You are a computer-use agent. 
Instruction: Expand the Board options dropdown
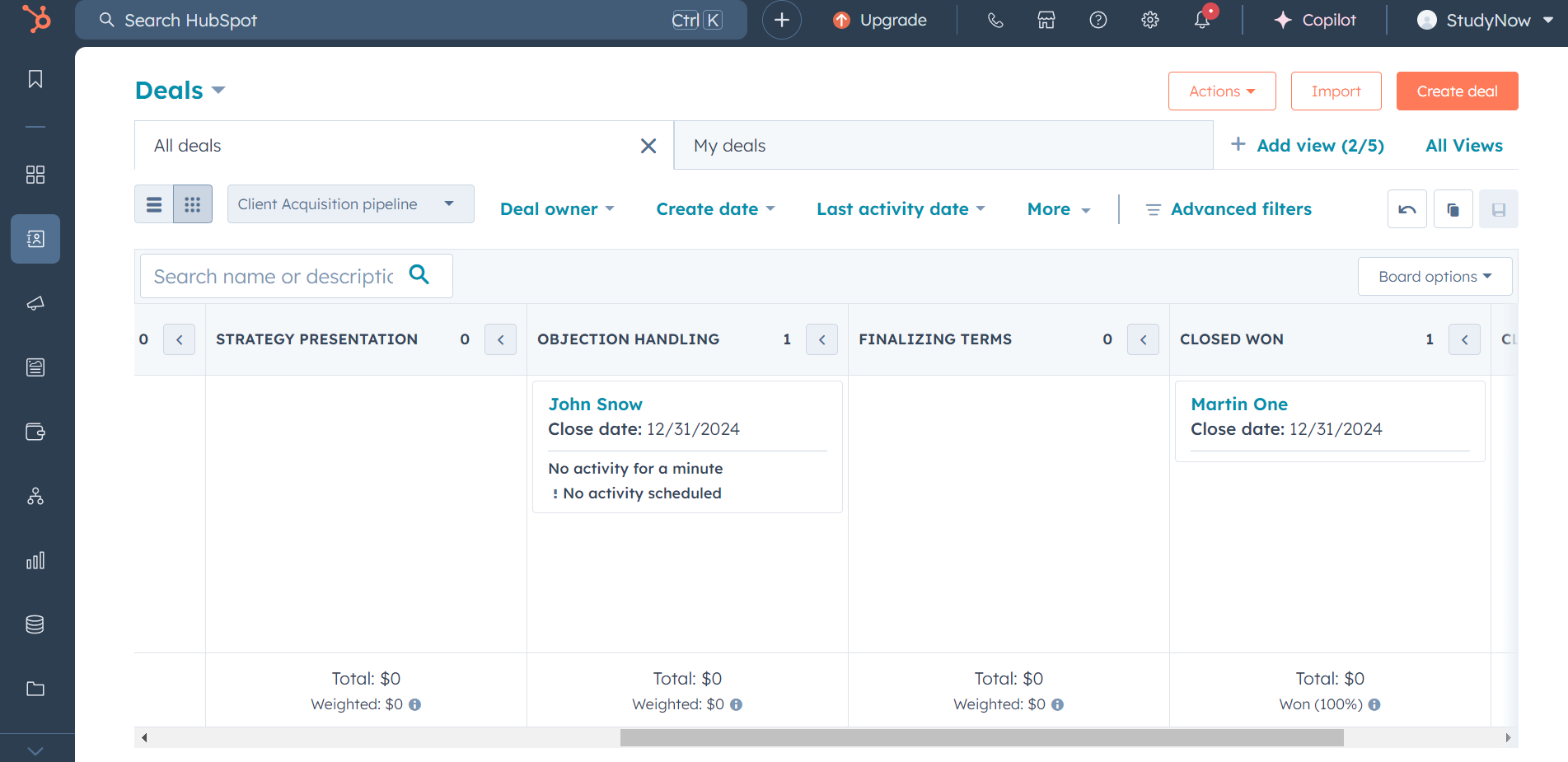[x=1435, y=277]
